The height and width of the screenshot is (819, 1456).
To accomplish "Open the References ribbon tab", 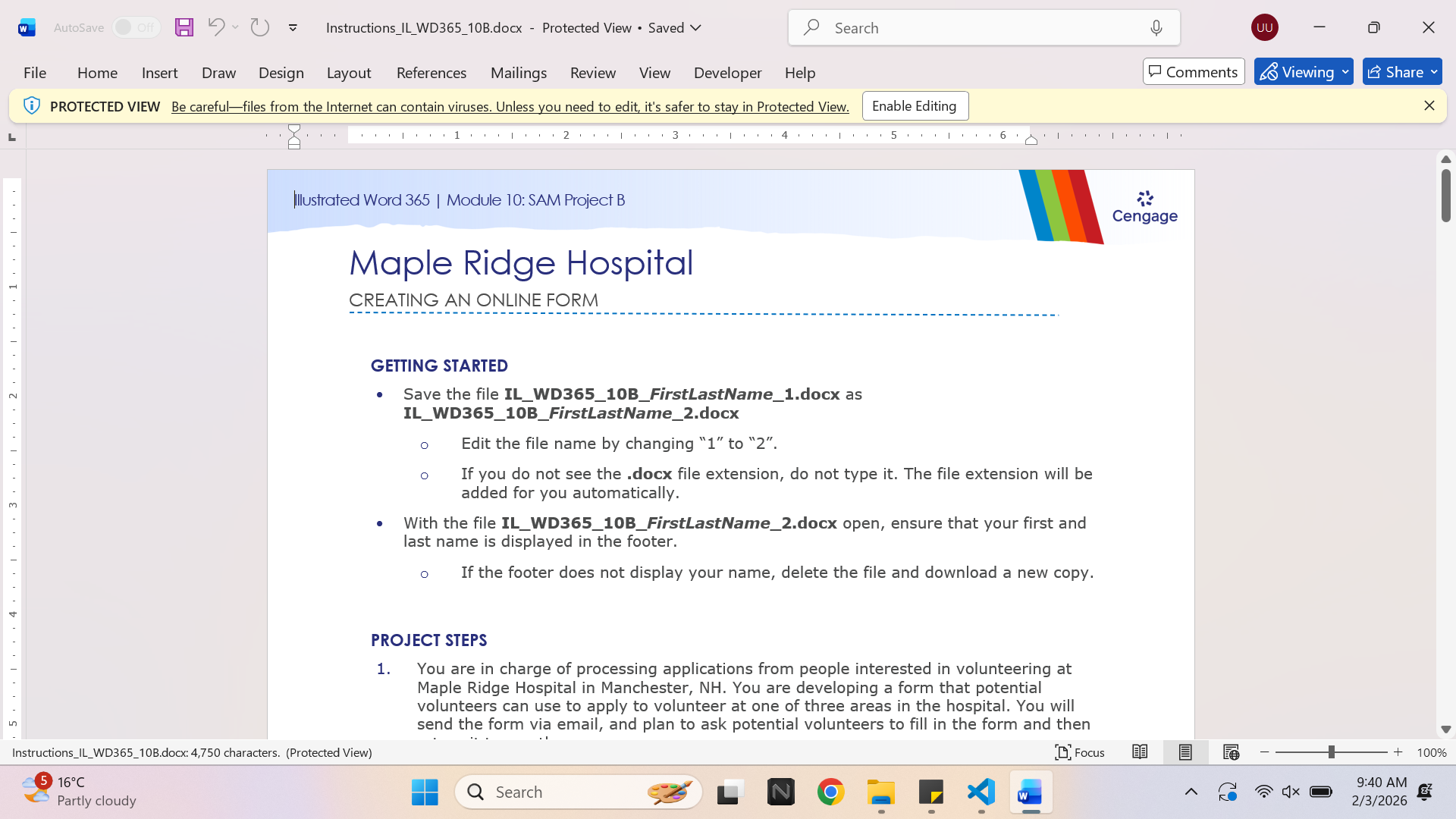I will 431,72.
